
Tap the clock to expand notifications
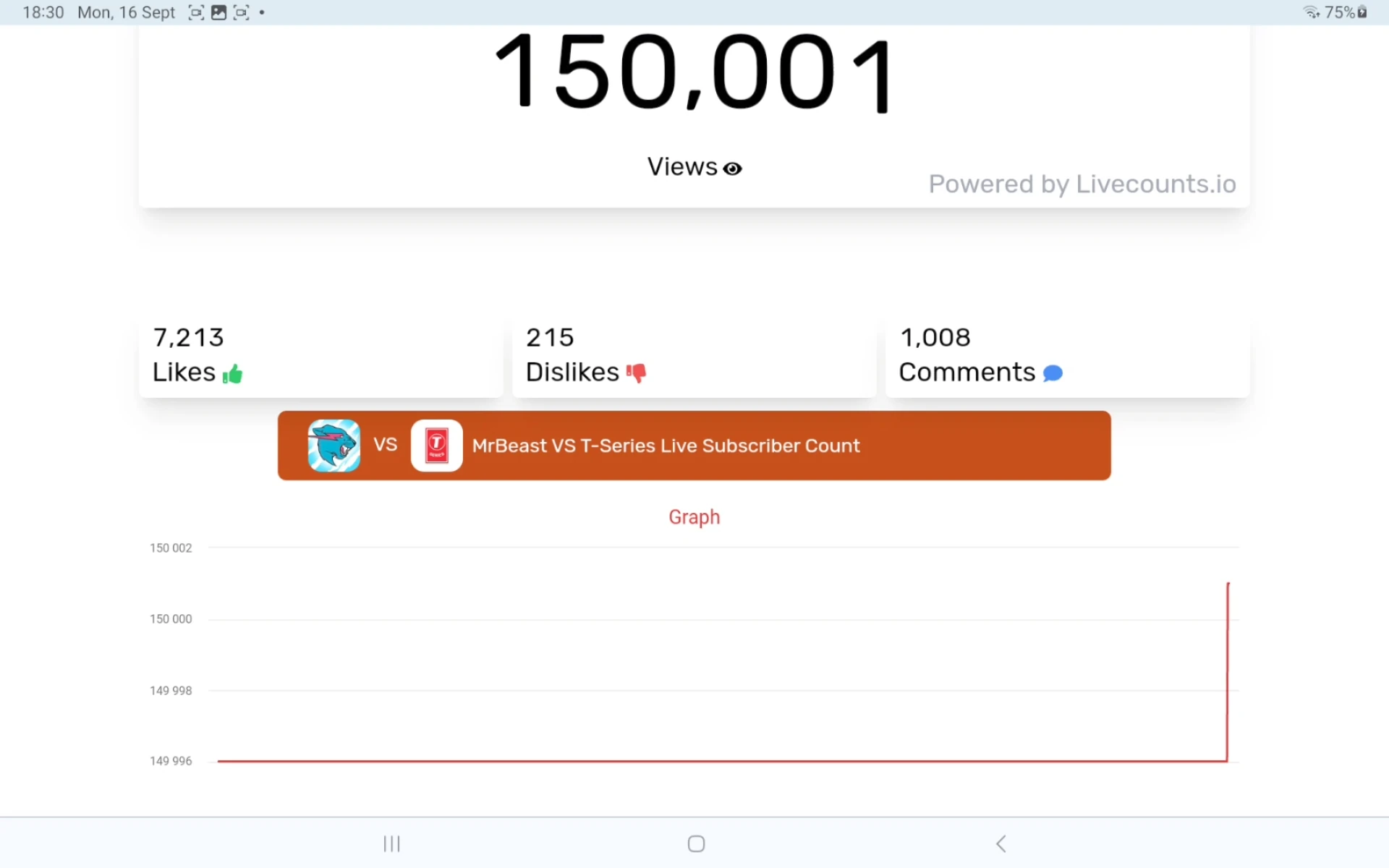pos(42,12)
